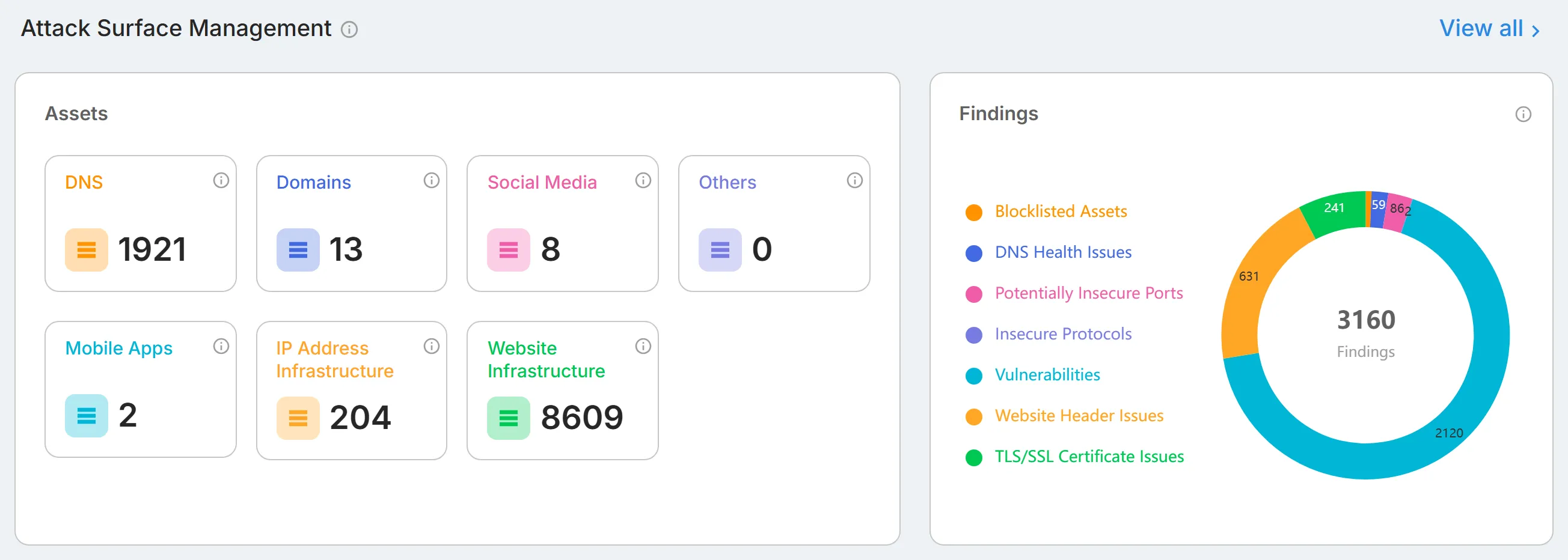1568x560 pixels.
Task: Click the orange DNS list icon
Action: click(x=87, y=250)
